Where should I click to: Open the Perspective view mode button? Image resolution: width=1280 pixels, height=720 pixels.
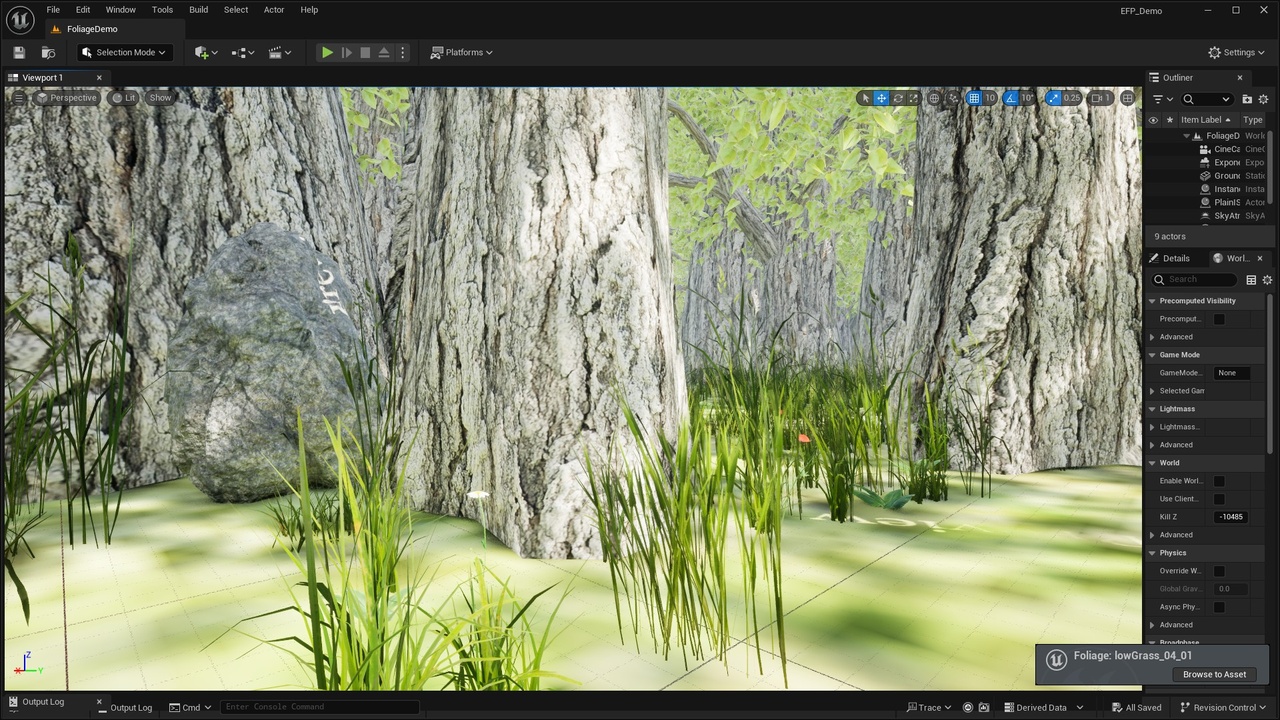pos(67,98)
